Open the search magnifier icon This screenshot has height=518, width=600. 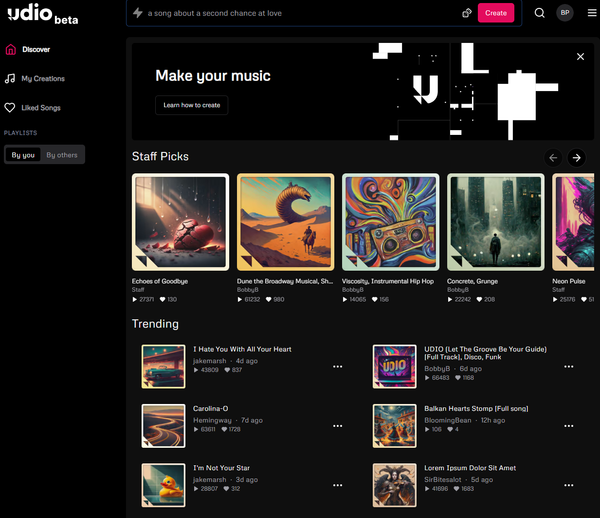coord(539,13)
